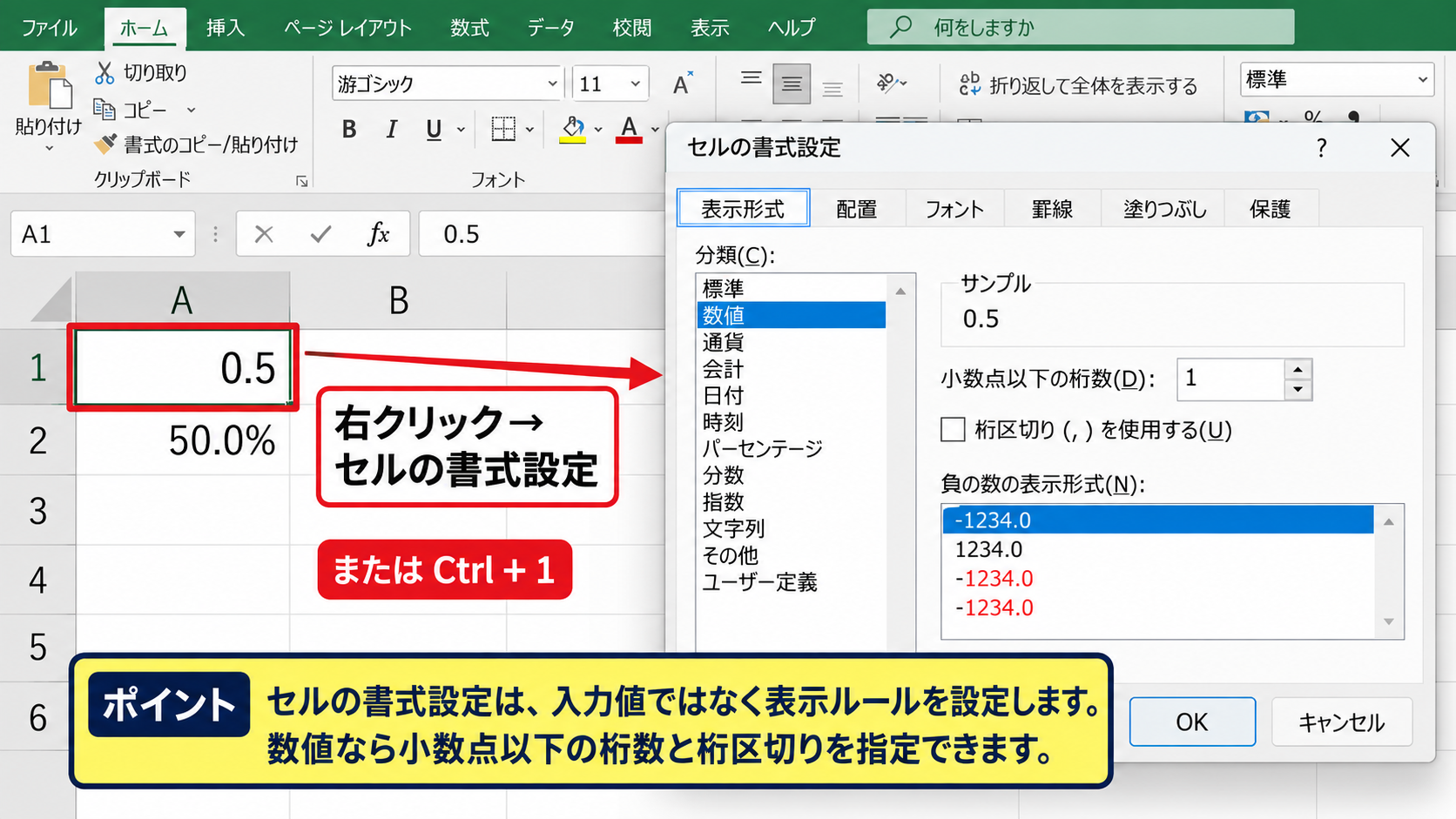1456x819 pixels.
Task: Click the Borders icon
Action: click(x=503, y=129)
